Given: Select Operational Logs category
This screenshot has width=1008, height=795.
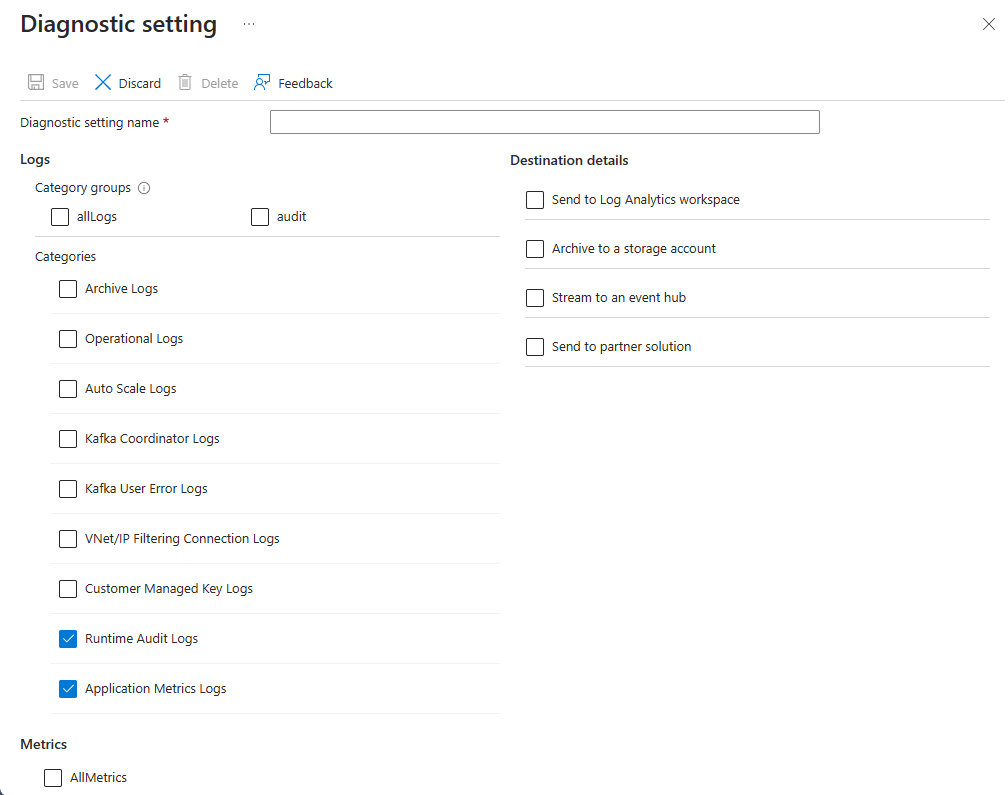Looking at the screenshot, I should tap(68, 339).
